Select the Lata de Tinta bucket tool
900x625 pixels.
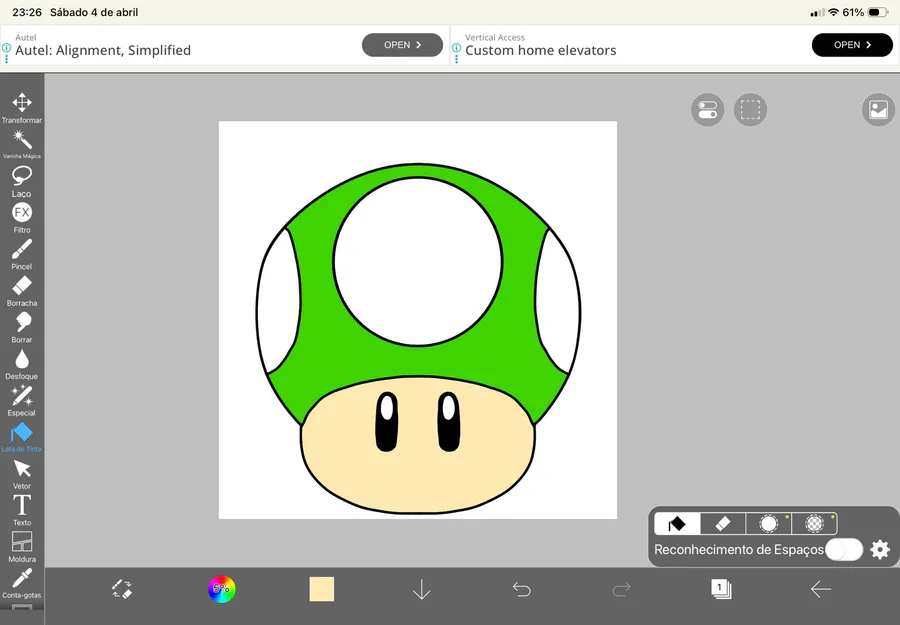pyautogui.click(x=22, y=437)
